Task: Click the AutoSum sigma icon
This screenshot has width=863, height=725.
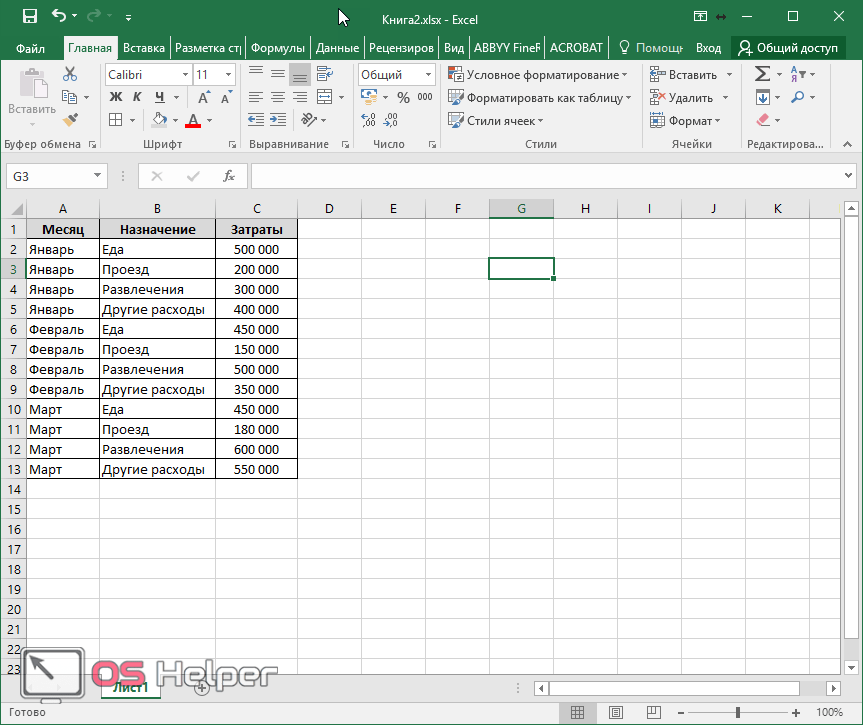Action: pyautogui.click(x=762, y=75)
